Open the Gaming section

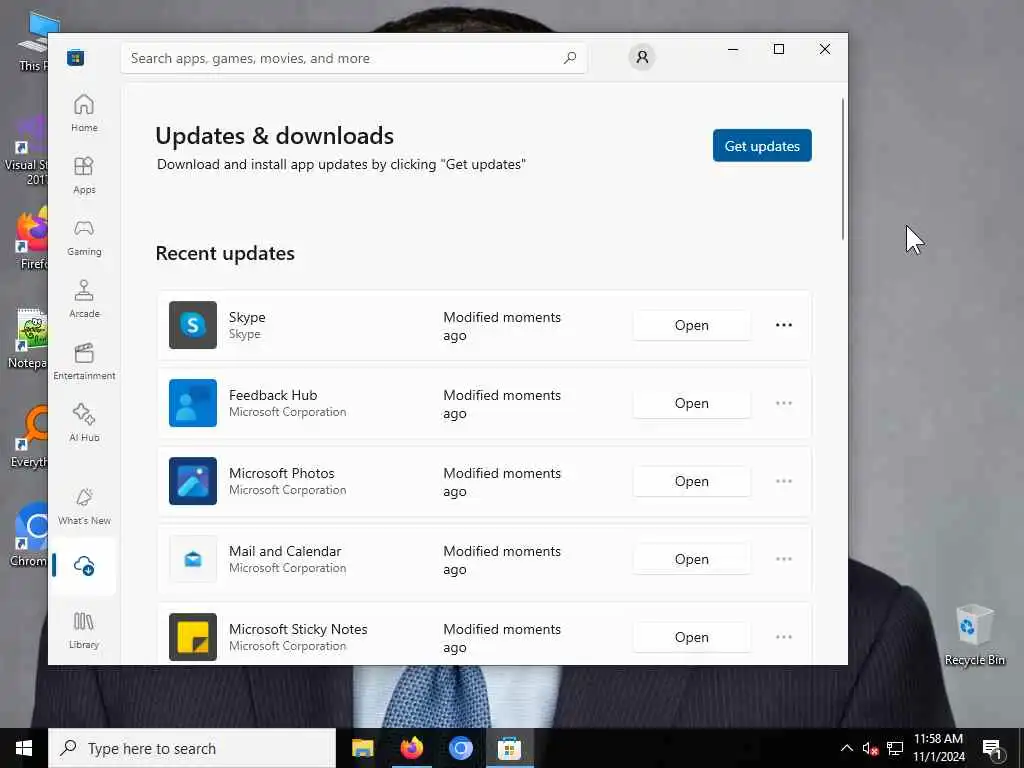point(84,238)
